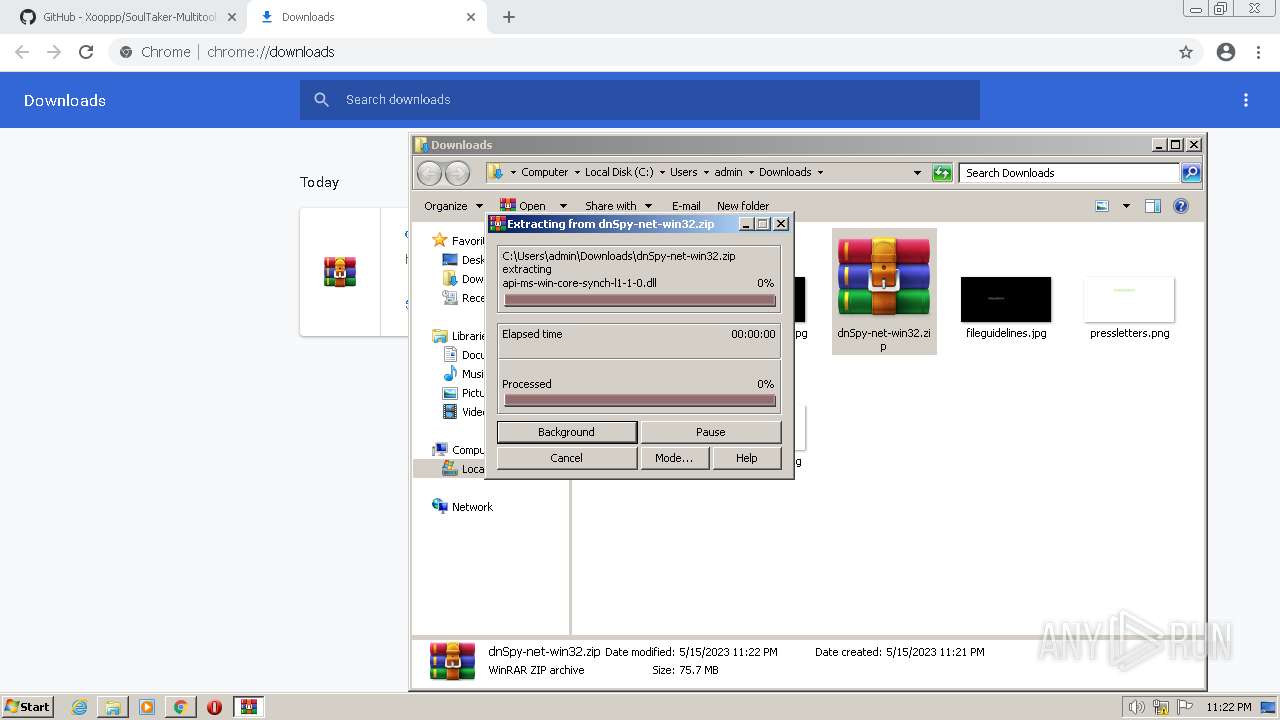Reload the Chrome page

pyautogui.click(x=86, y=52)
